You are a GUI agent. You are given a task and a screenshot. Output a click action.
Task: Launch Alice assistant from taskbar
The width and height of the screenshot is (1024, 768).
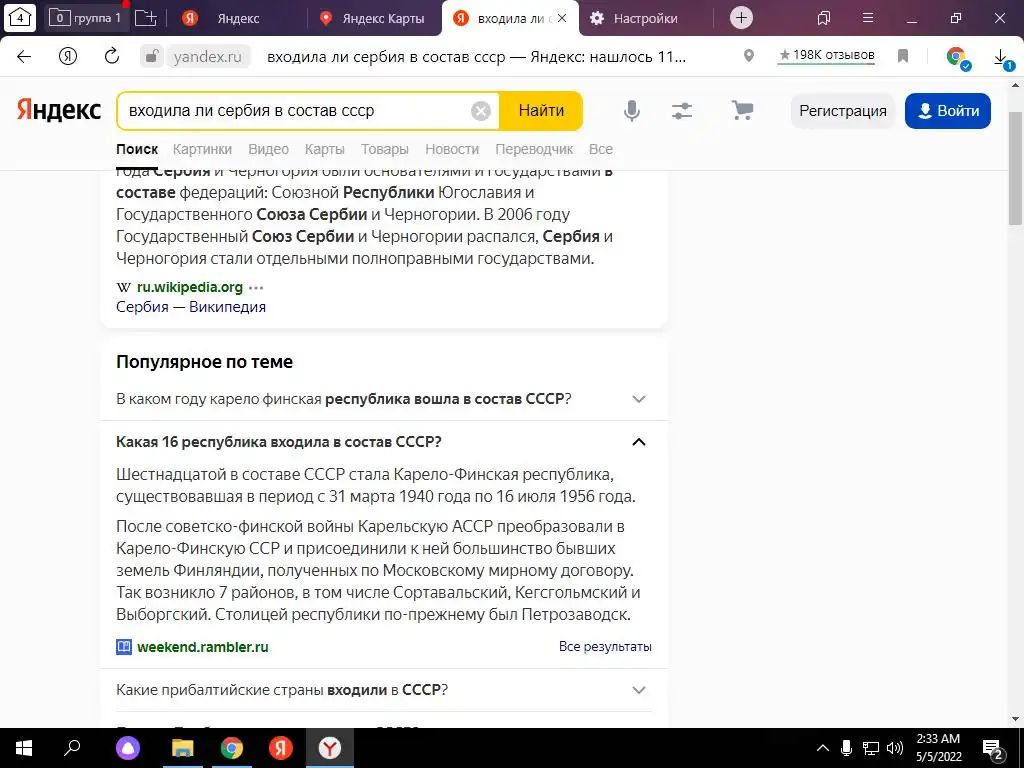pyautogui.click(x=128, y=748)
